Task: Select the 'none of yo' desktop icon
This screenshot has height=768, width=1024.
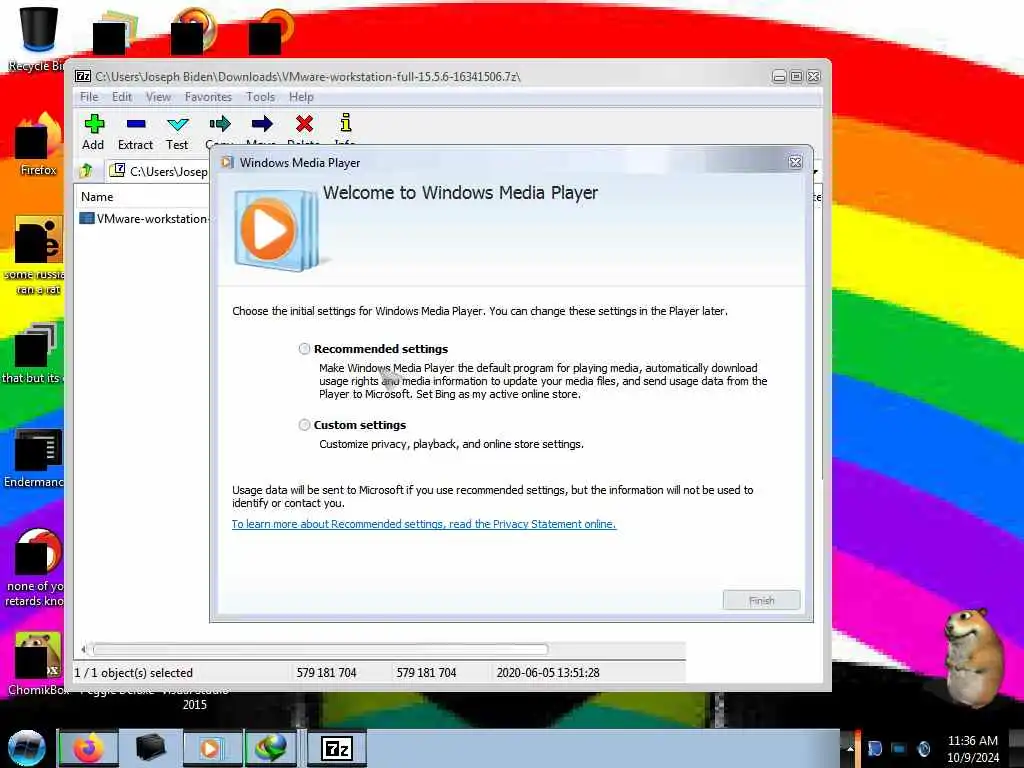Action: point(36,567)
